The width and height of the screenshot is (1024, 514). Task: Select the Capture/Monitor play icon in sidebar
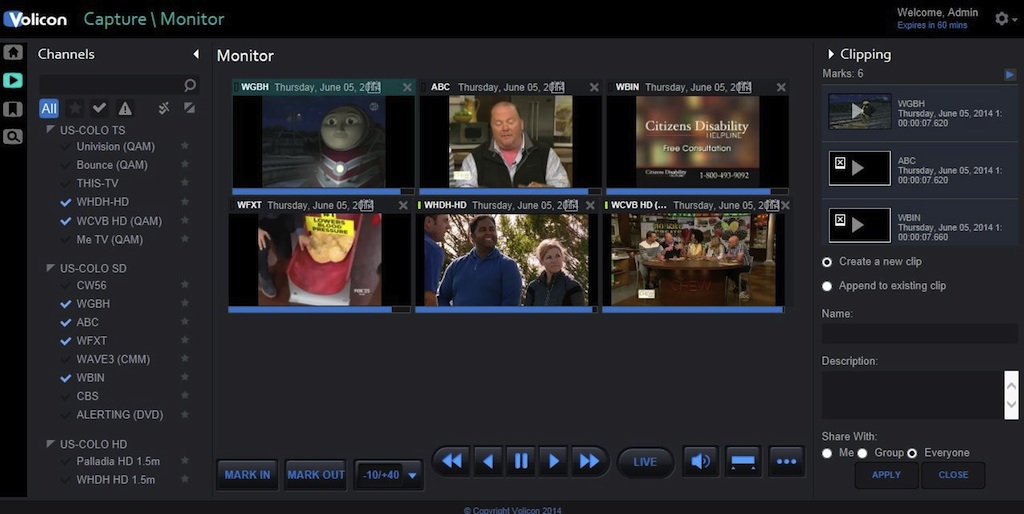coord(13,80)
